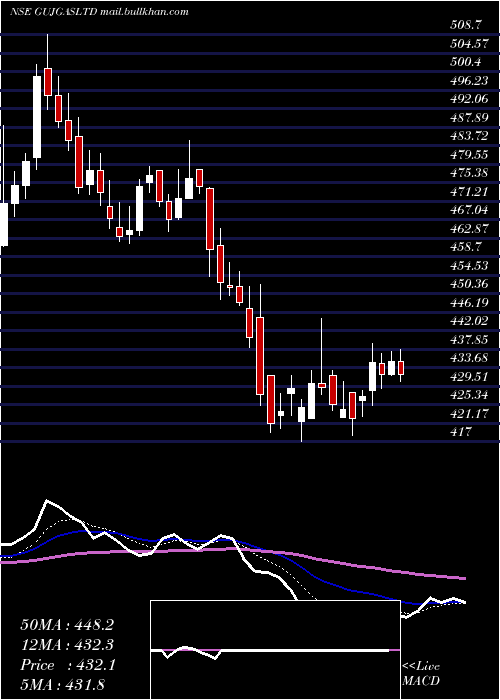Click the 467.04 price axis label
The image size is (500, 700).
[x=469, y=210]
